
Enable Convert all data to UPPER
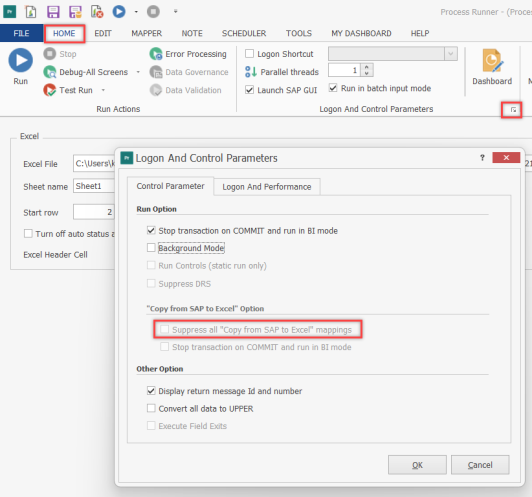click(151, 408)
